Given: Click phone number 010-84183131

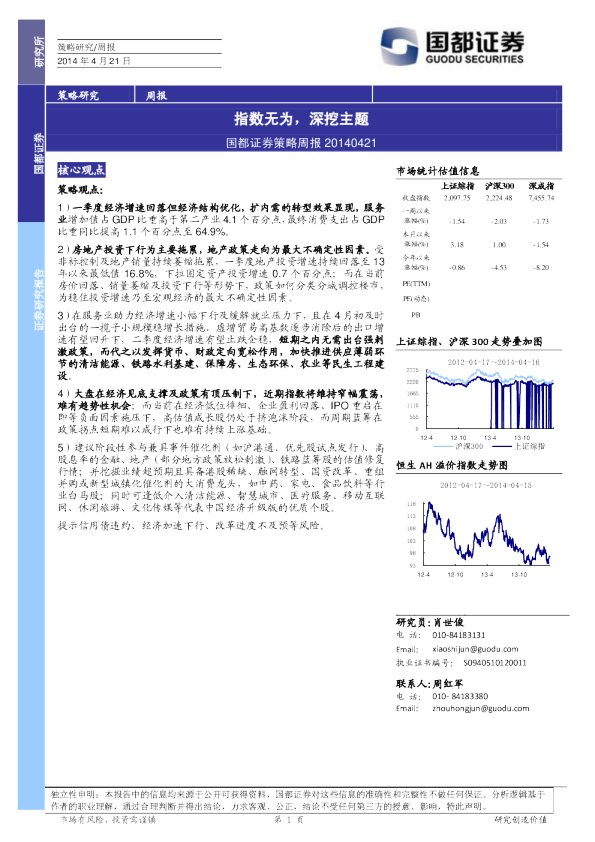Looking at the screenshot, I should point(459,635).
